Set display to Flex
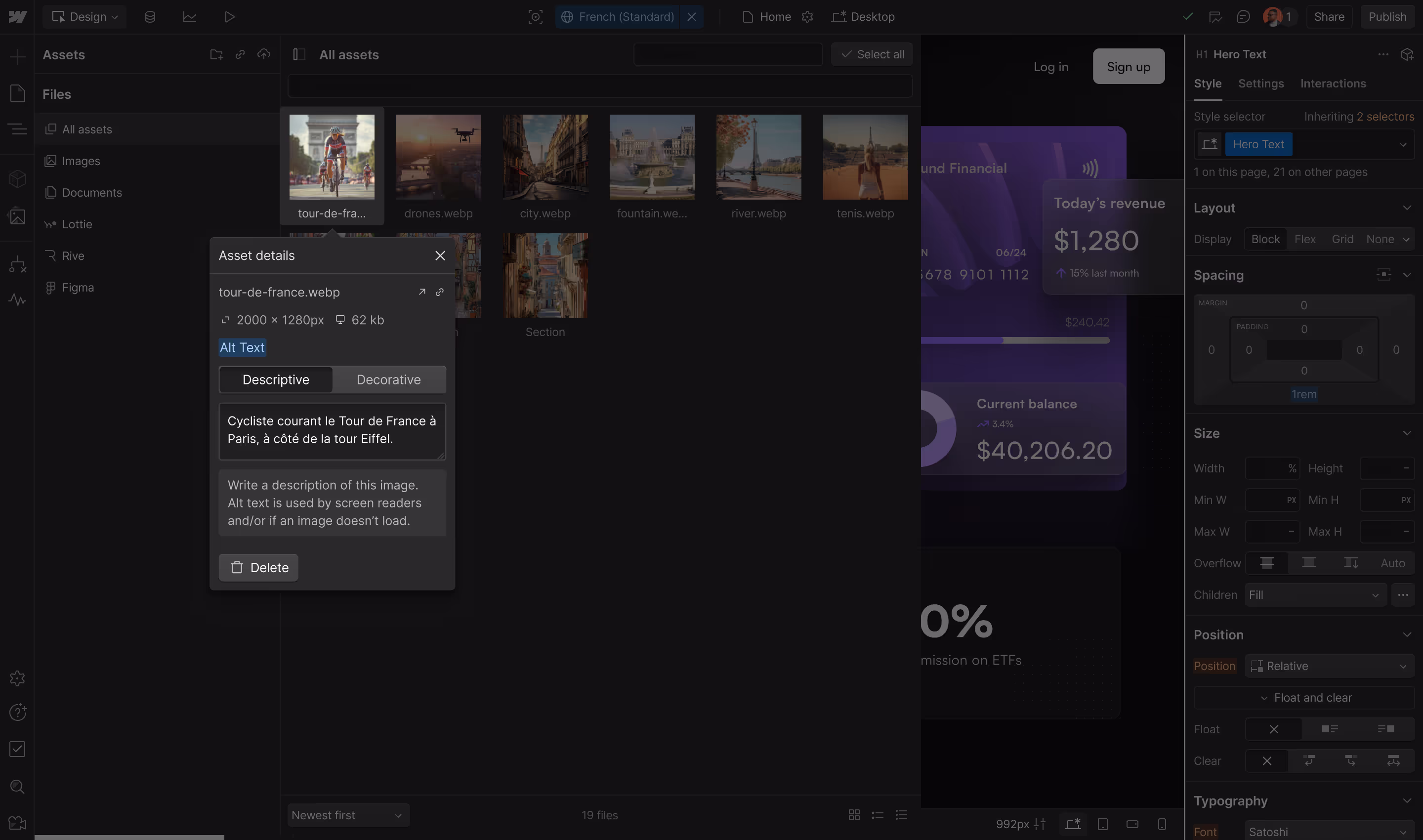This screenshot has width=1423, height=840. [1305, 239]
